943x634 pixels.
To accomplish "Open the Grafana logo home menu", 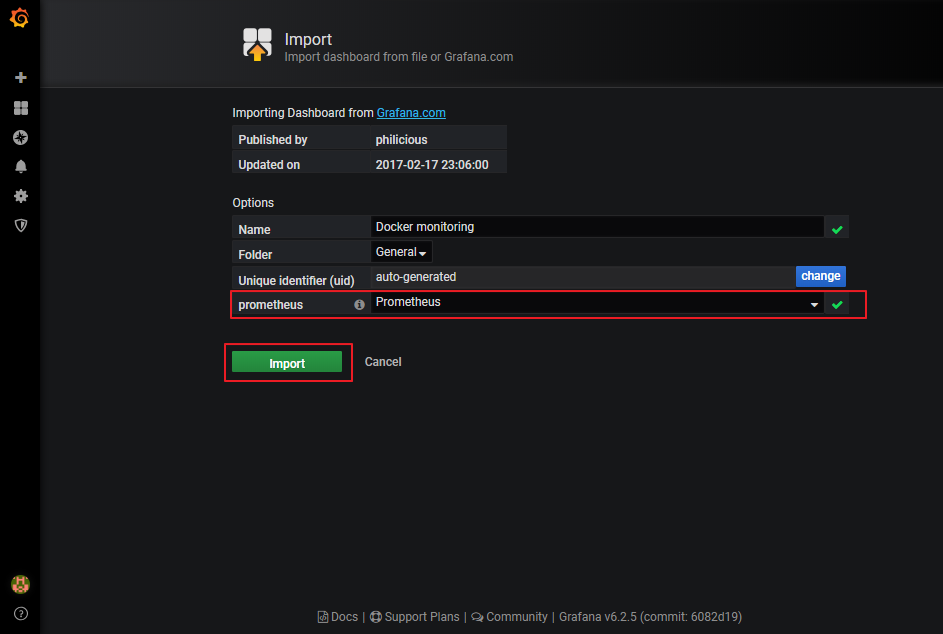I will pyautogui.click(x=19, y=17).
